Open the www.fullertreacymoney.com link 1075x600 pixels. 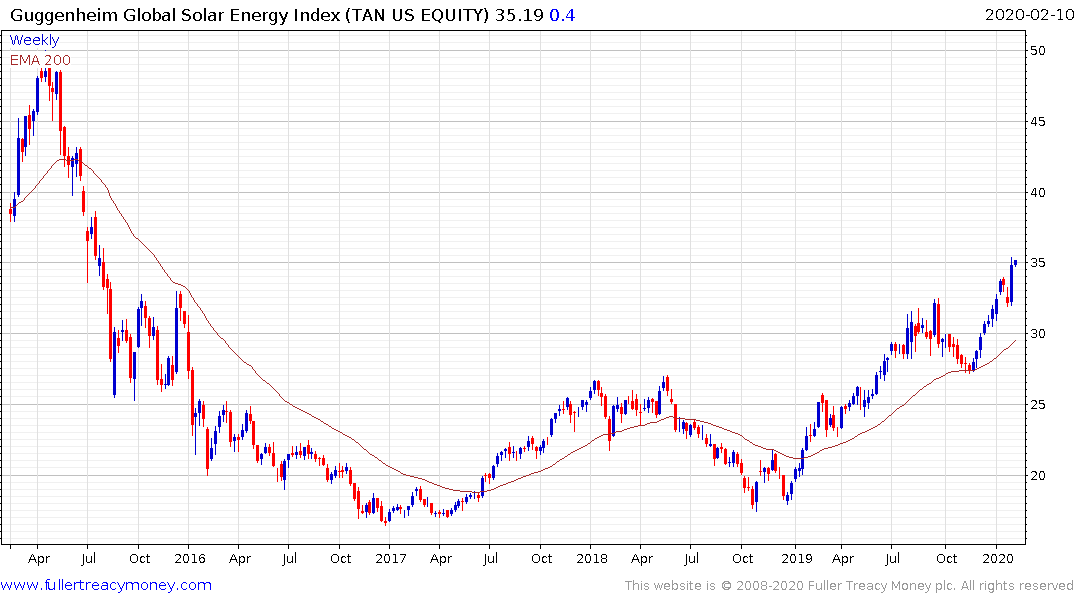tap(106, 585)
